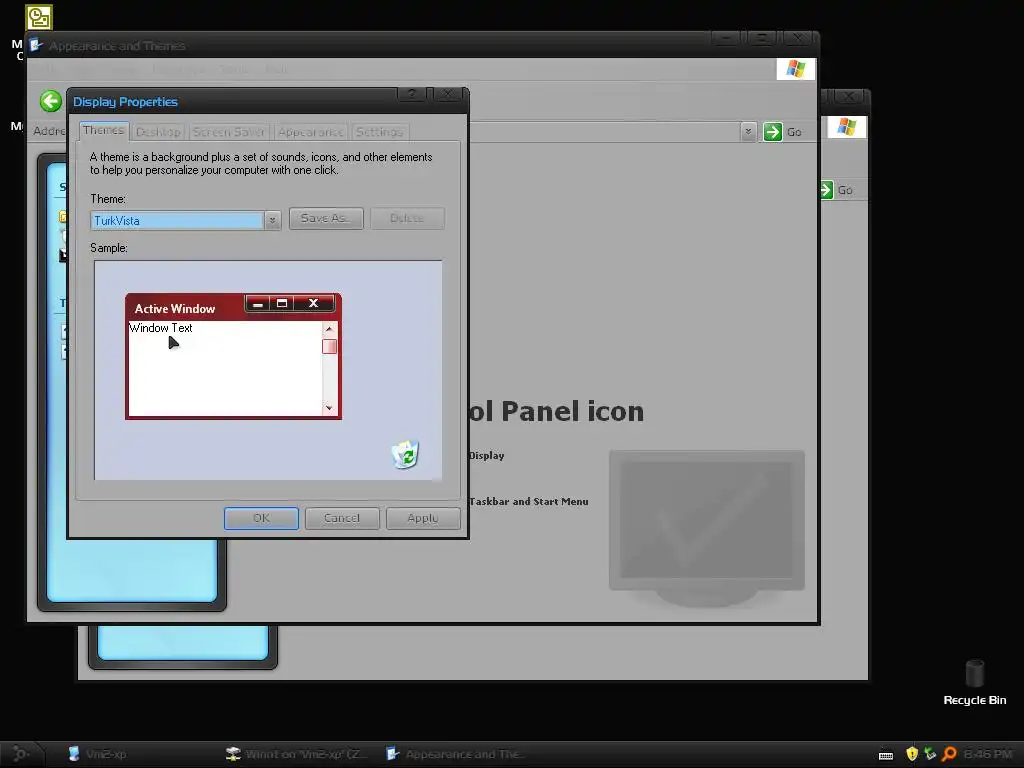Click the "Theme:" label
This screenshot has width=1024, height=768.
tap(108, 199)
